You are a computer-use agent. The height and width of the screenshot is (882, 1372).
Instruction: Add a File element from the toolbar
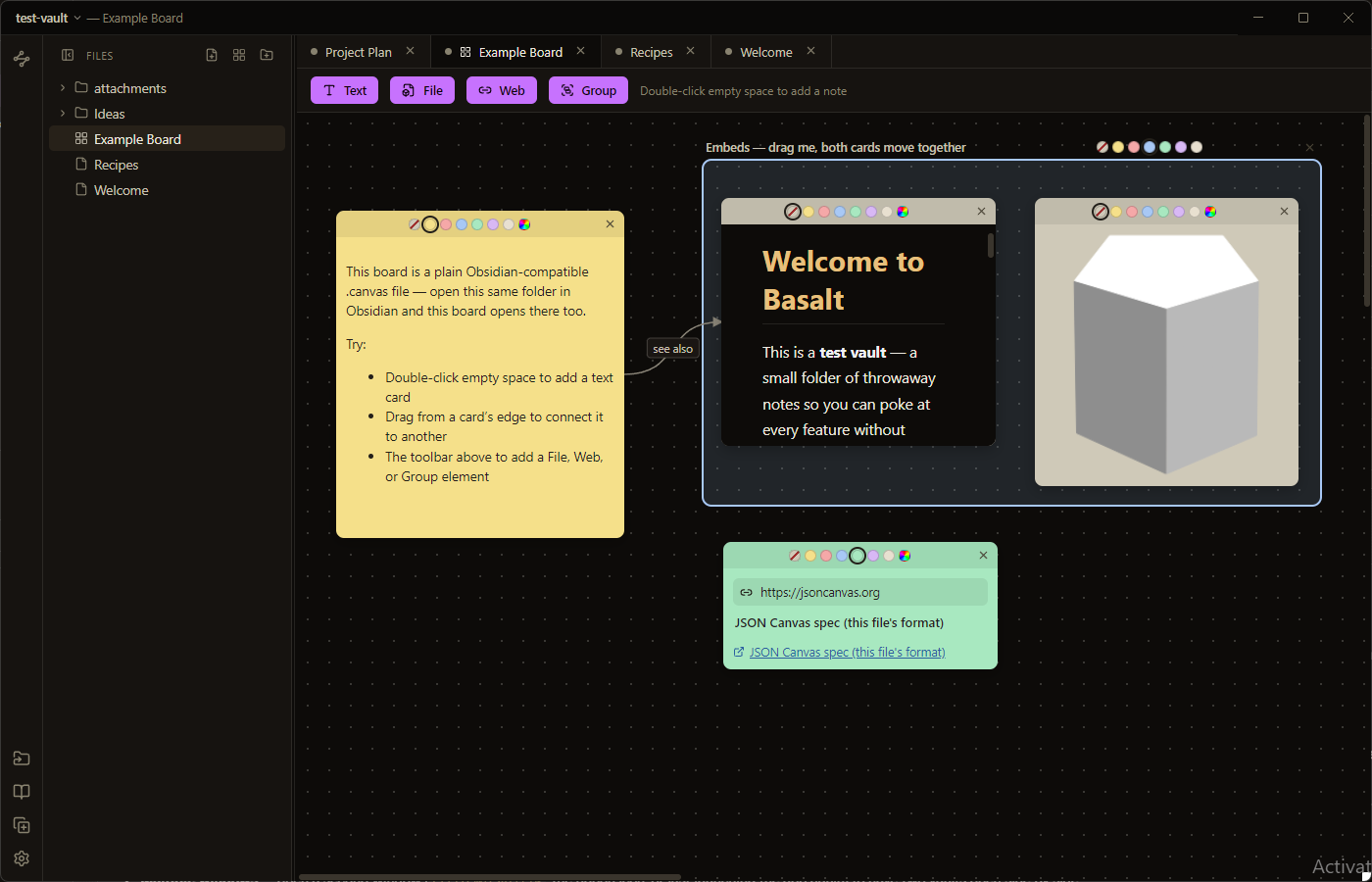pos(422,90)
